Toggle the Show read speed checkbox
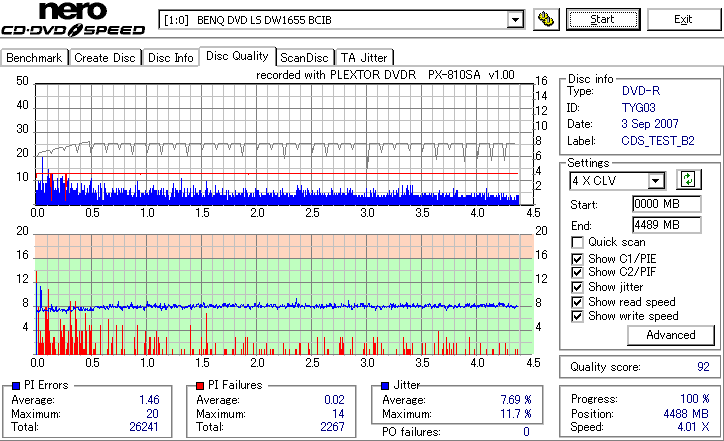Viewport: 724px width, 441px height. (x=577, y=302)
